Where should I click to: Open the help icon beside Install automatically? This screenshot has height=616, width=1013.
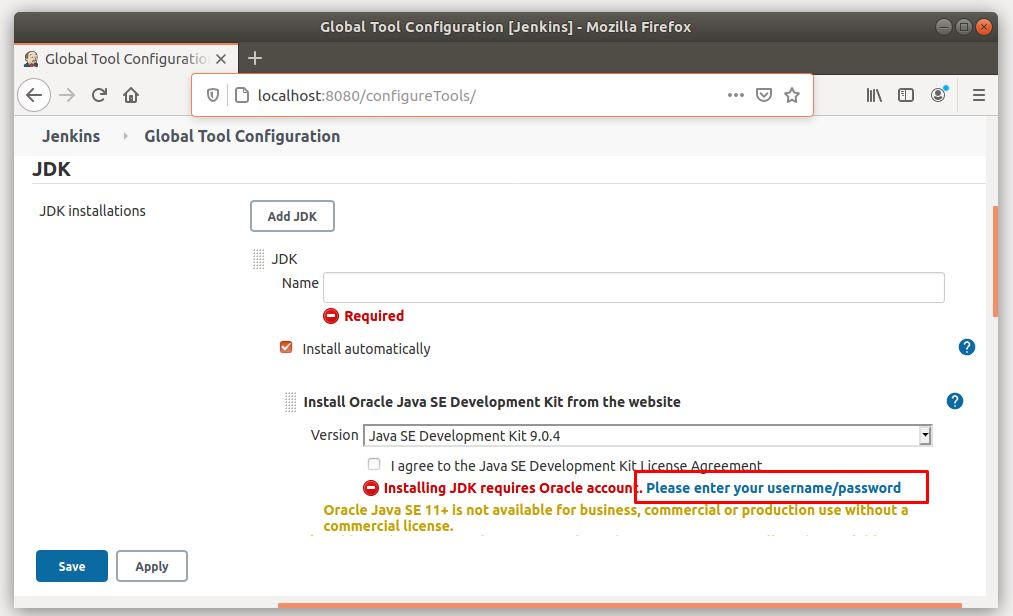966,347
